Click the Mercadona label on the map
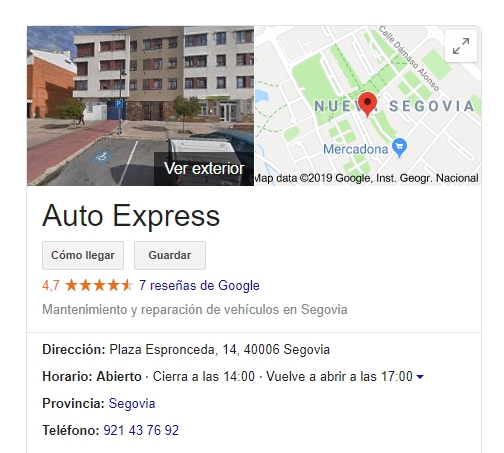 [x=356, y=149]
